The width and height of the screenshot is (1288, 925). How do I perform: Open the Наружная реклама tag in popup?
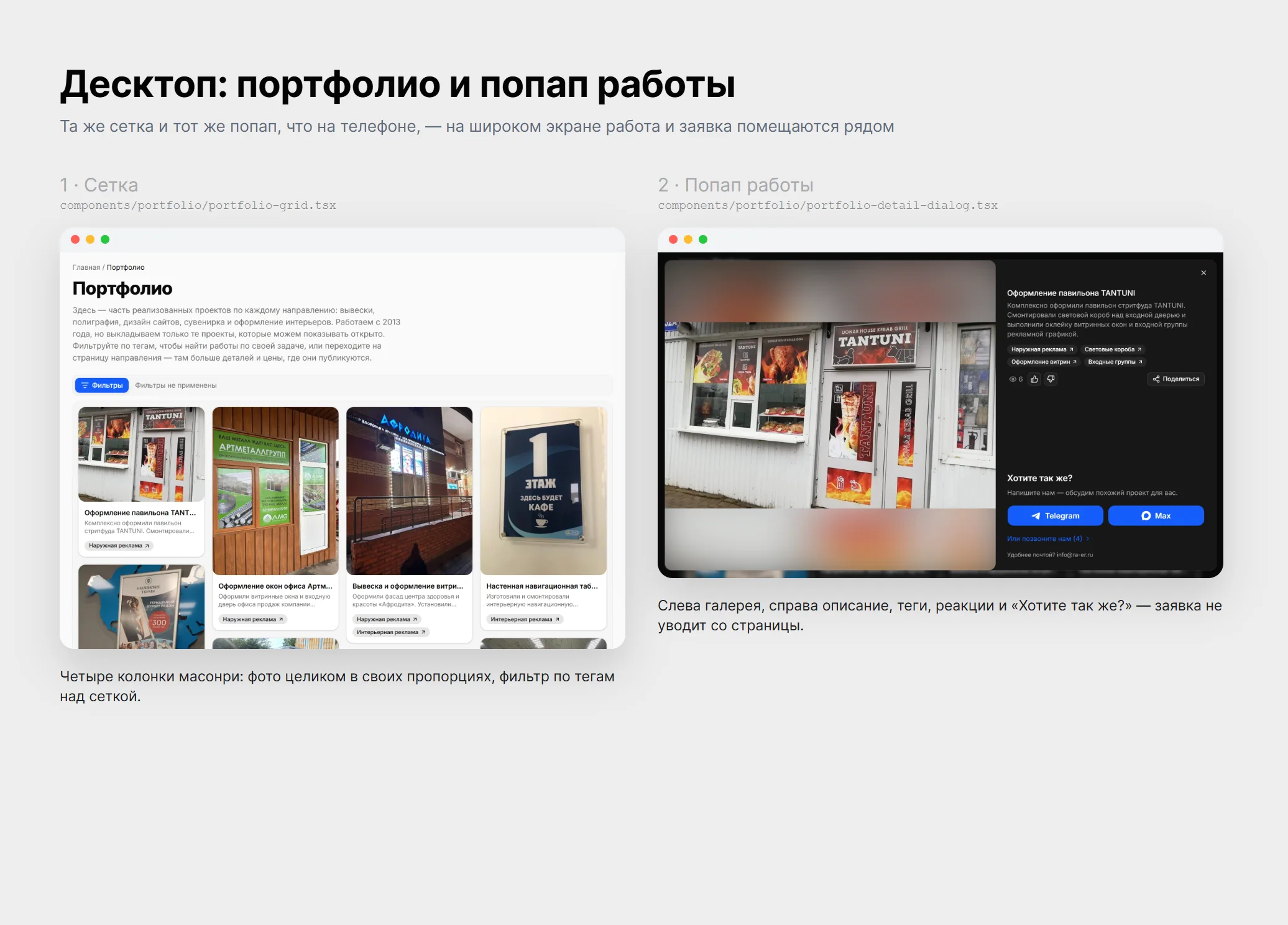tap(1042, 349)
